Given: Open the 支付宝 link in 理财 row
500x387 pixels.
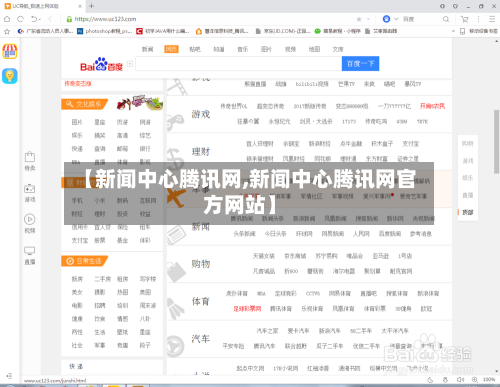Looking at the screenshot, I should [x=410, y=144].
